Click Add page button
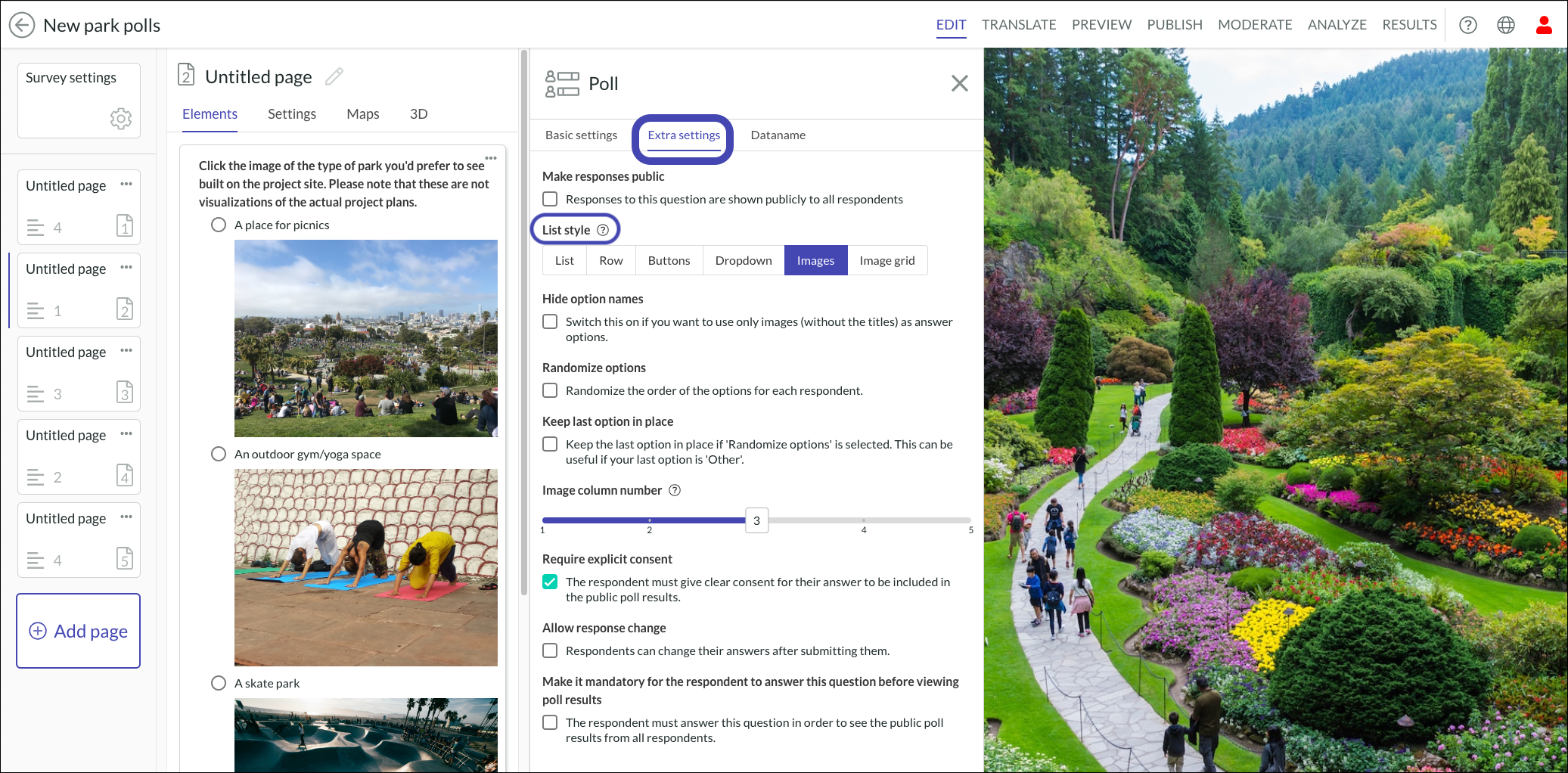 click(x=79, y=631)
